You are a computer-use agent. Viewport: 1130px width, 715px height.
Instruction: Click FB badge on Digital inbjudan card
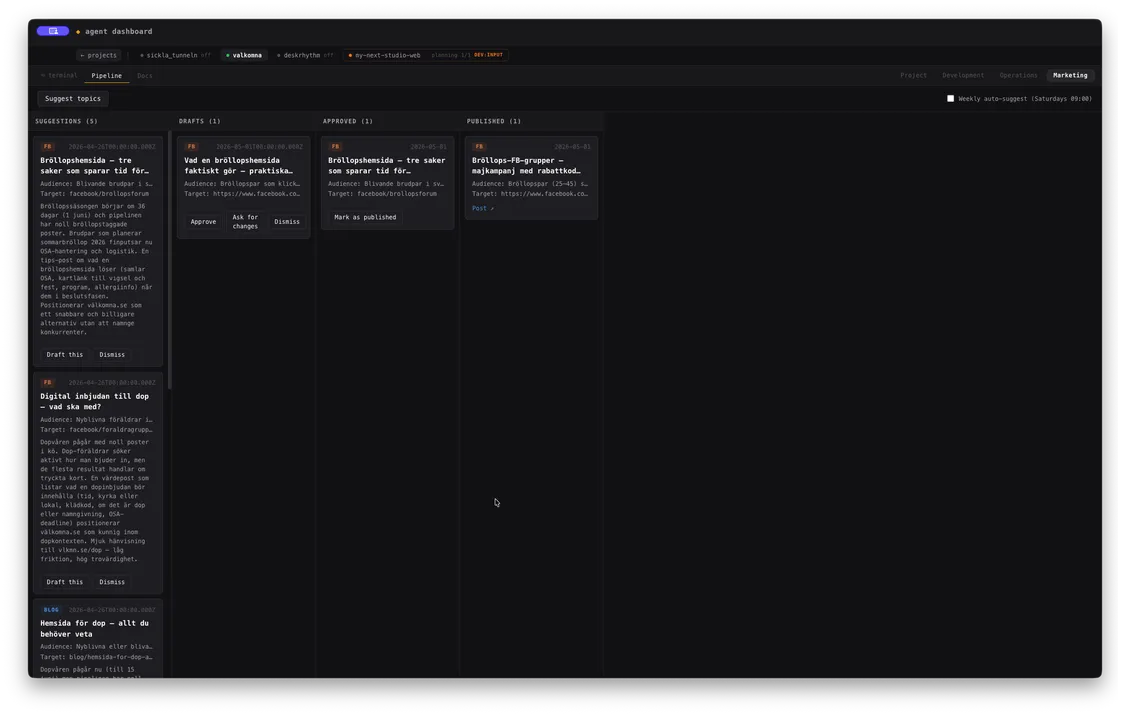coord(48,382)
